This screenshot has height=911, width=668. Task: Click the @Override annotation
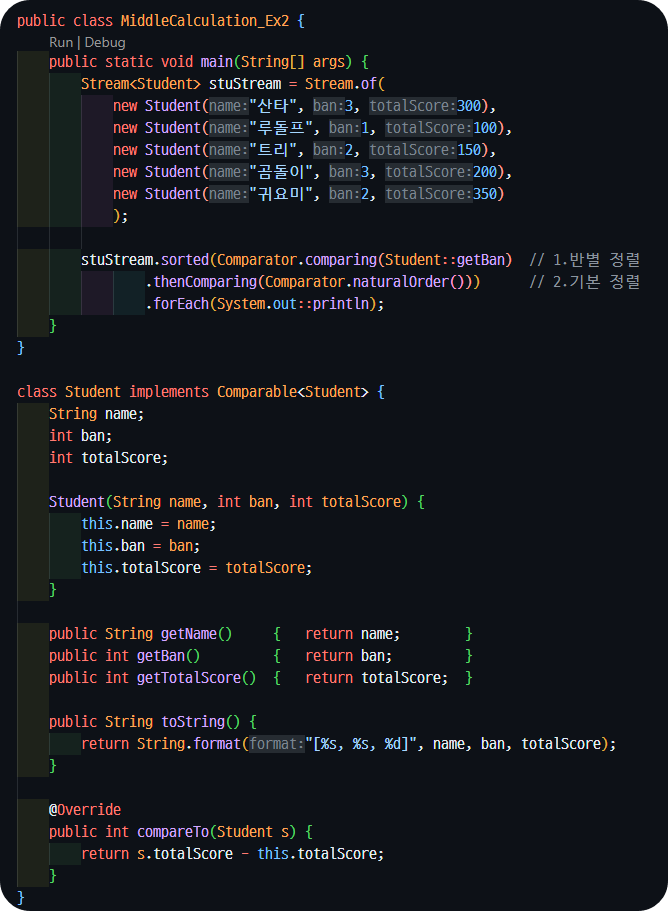click(x=85, y=810)
